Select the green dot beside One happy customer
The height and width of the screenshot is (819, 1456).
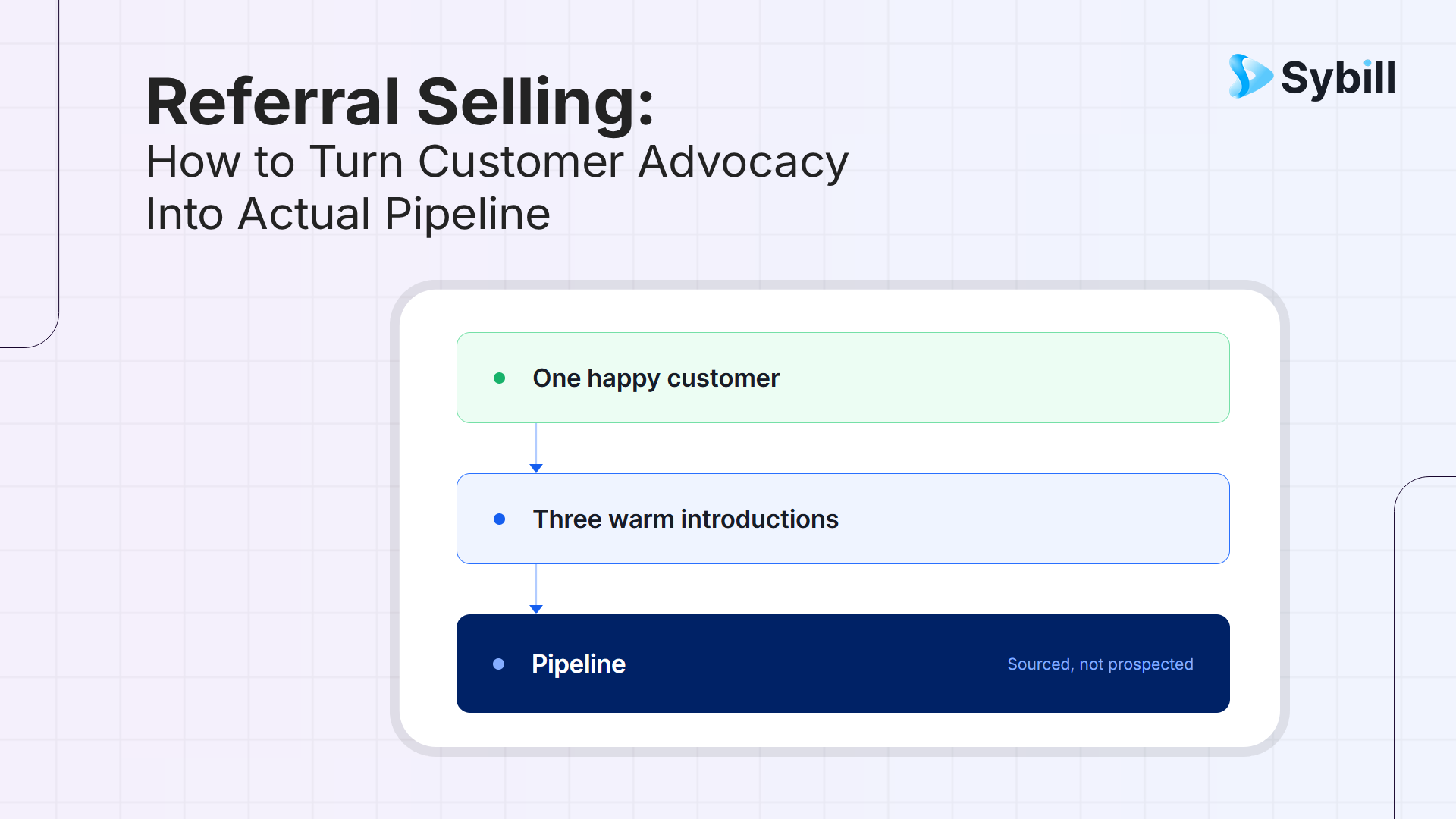point(499,378)
